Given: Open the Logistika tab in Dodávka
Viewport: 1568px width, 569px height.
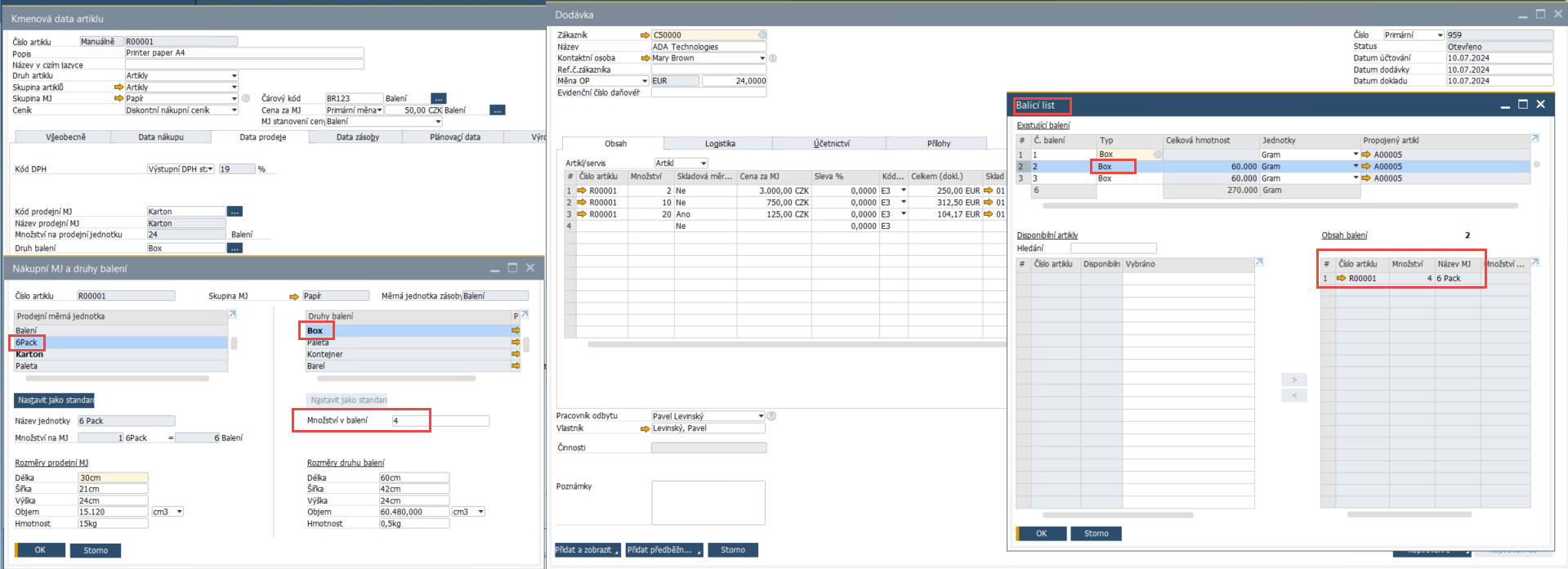Looking at the screenshot, I should [x=720, y=144].
